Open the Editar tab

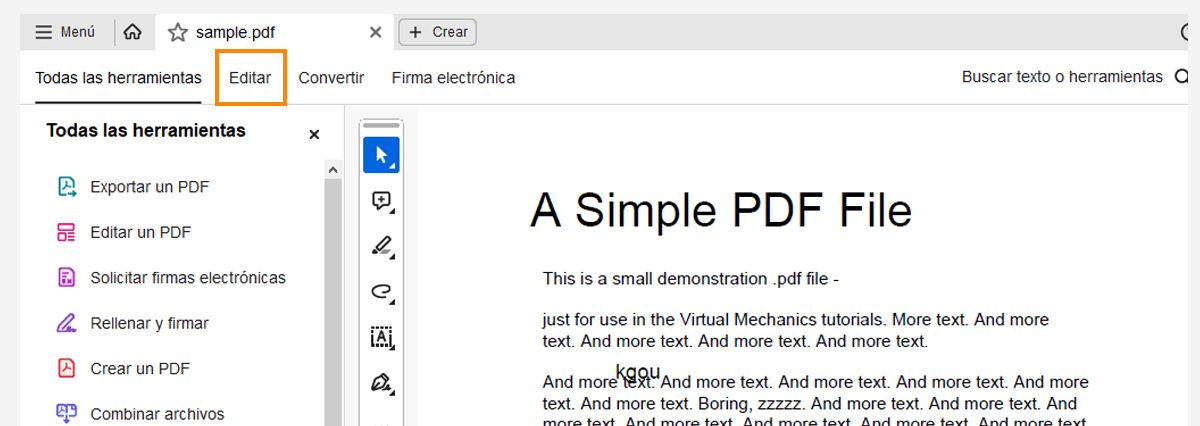[250, 77]
